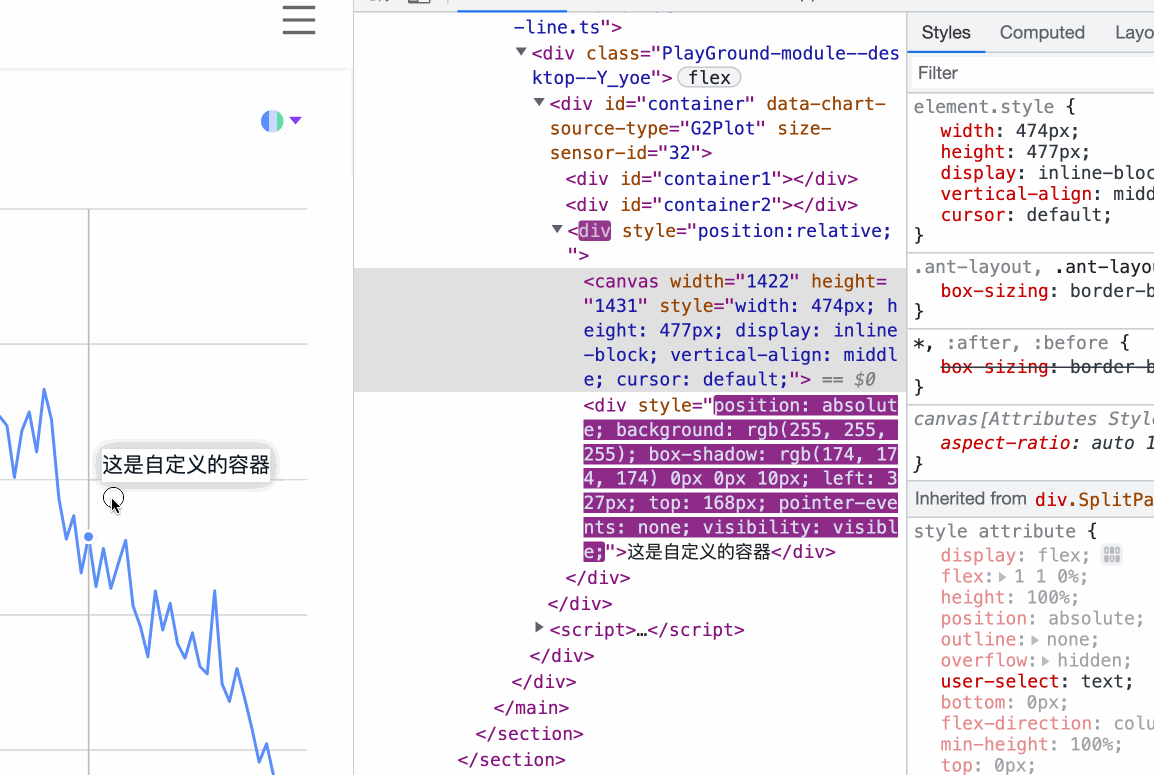Select the div id="container1" element
This screenshot has width=1154, height=775.
coord(711,179)
